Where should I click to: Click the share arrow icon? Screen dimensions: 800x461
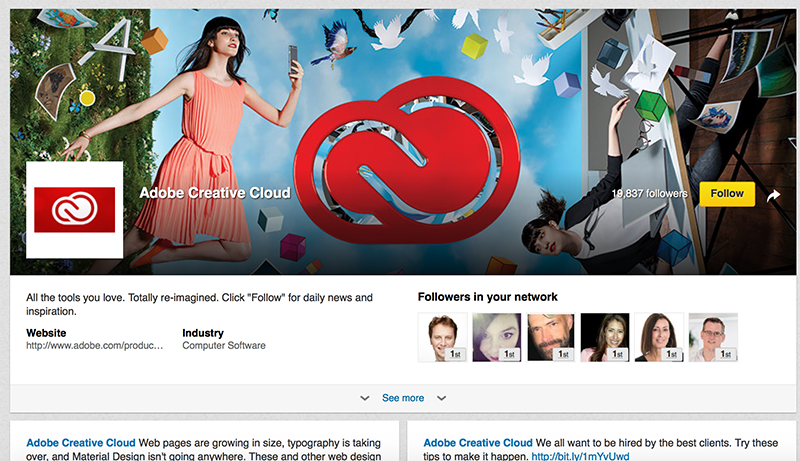[773, 195]
